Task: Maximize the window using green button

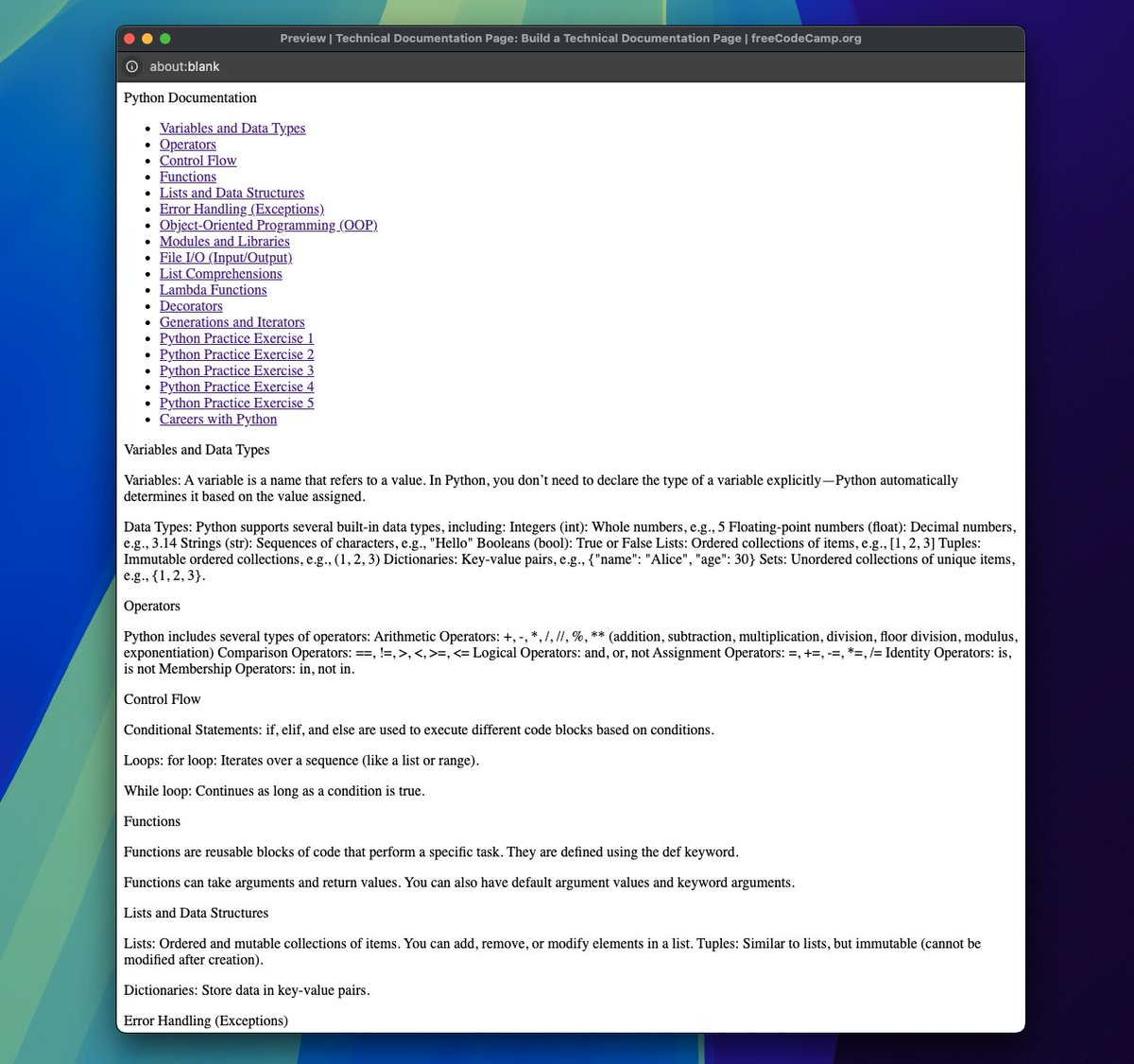Action: (x=165, y=39)
